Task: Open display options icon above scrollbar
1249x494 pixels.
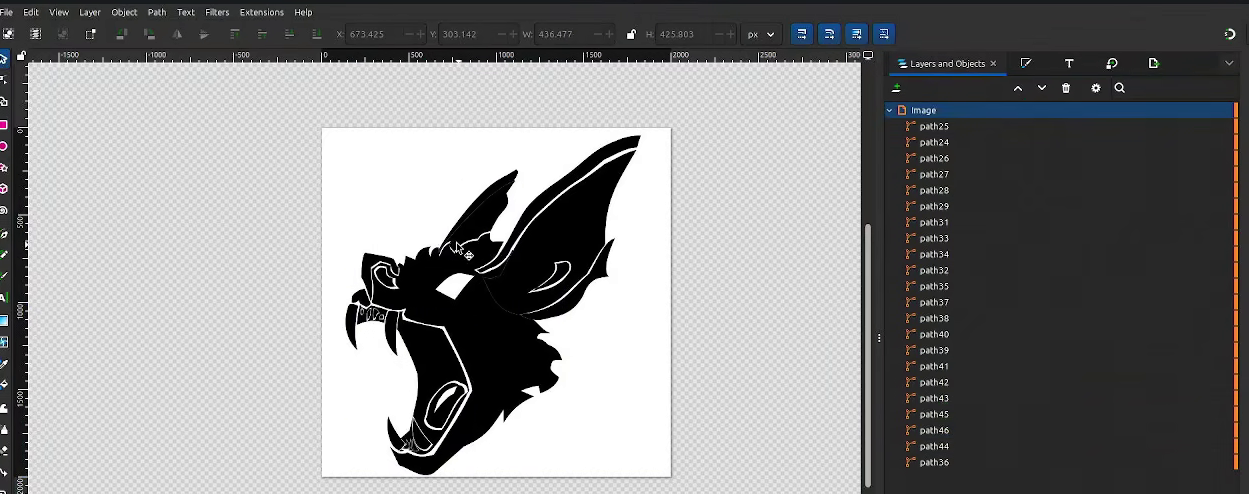Action: coord(868,56)
